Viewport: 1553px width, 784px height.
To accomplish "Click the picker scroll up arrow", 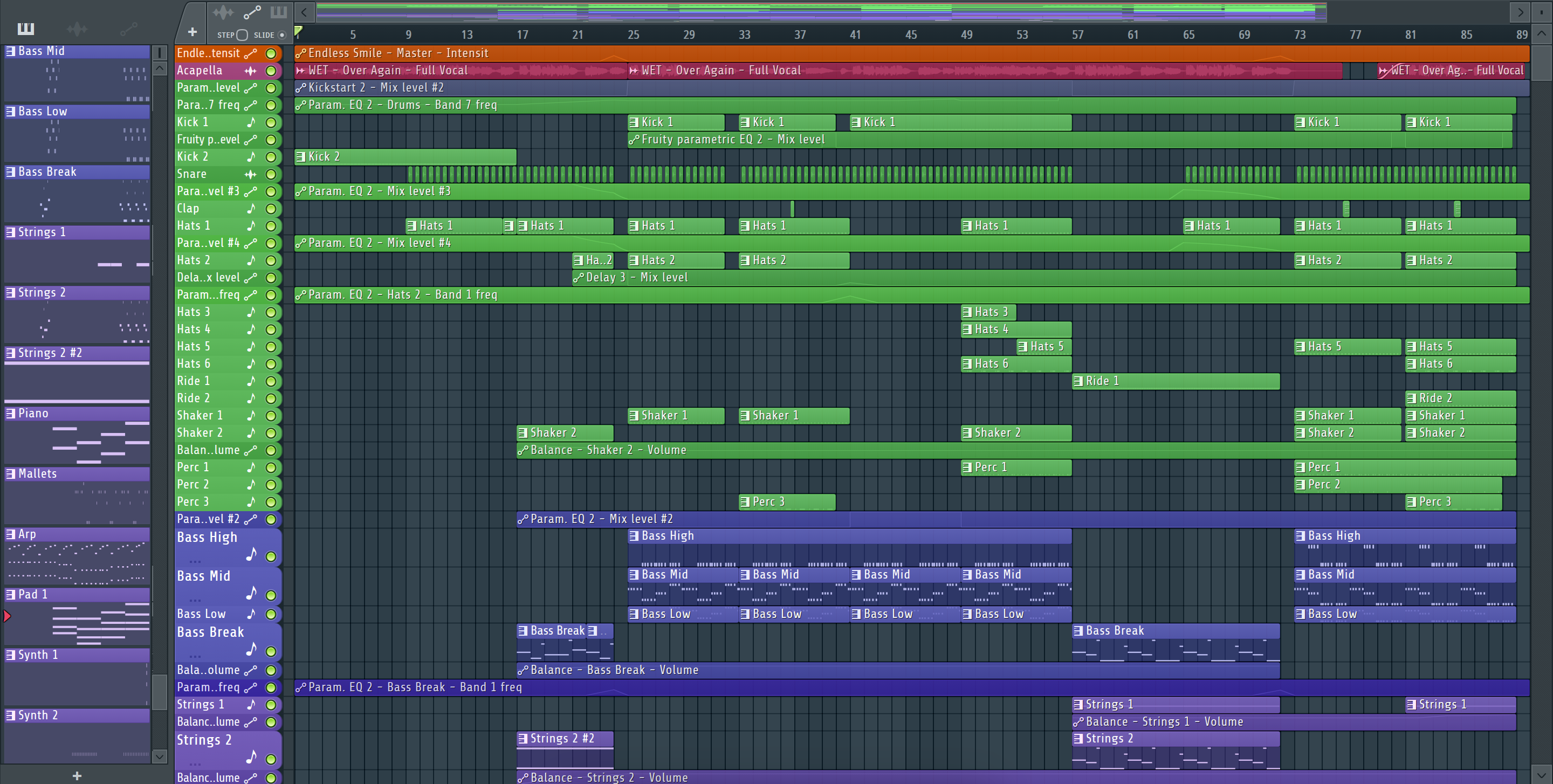I will [159, 68].
